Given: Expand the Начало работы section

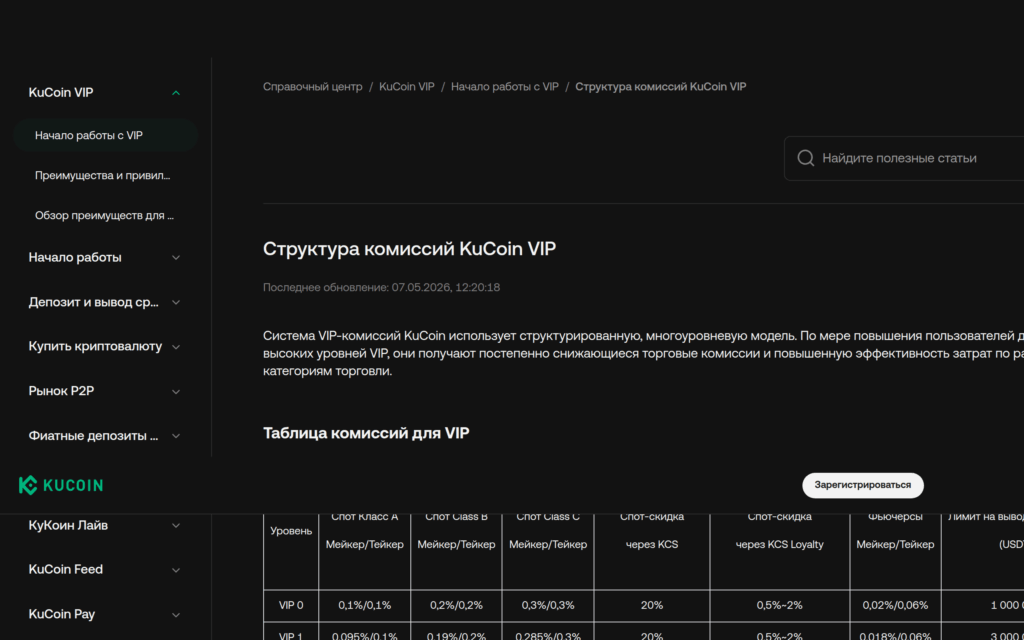Looking at the screenshot, I should (176, 257).
